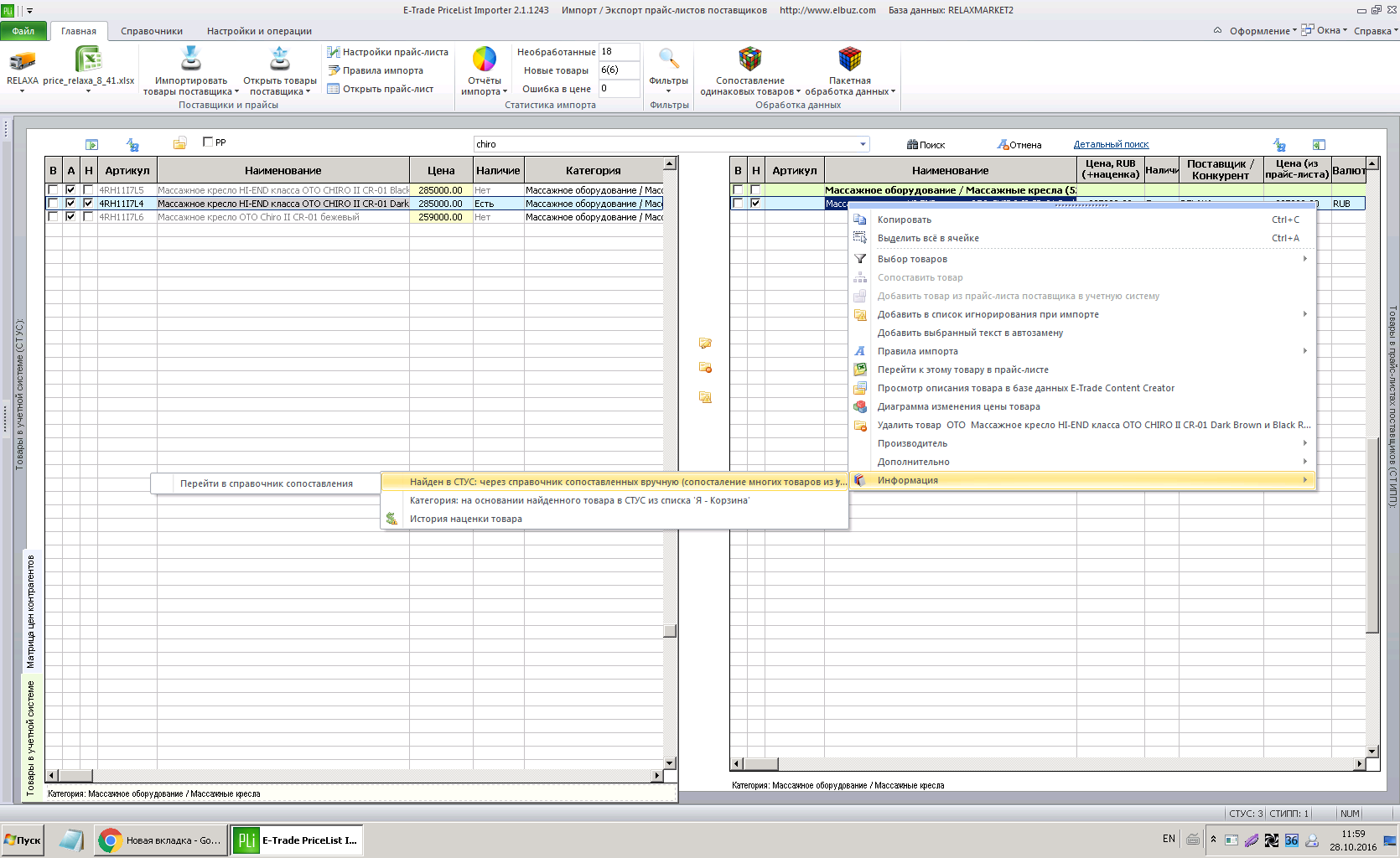Click the green arrow icon above the right table

click(1319, 144)
